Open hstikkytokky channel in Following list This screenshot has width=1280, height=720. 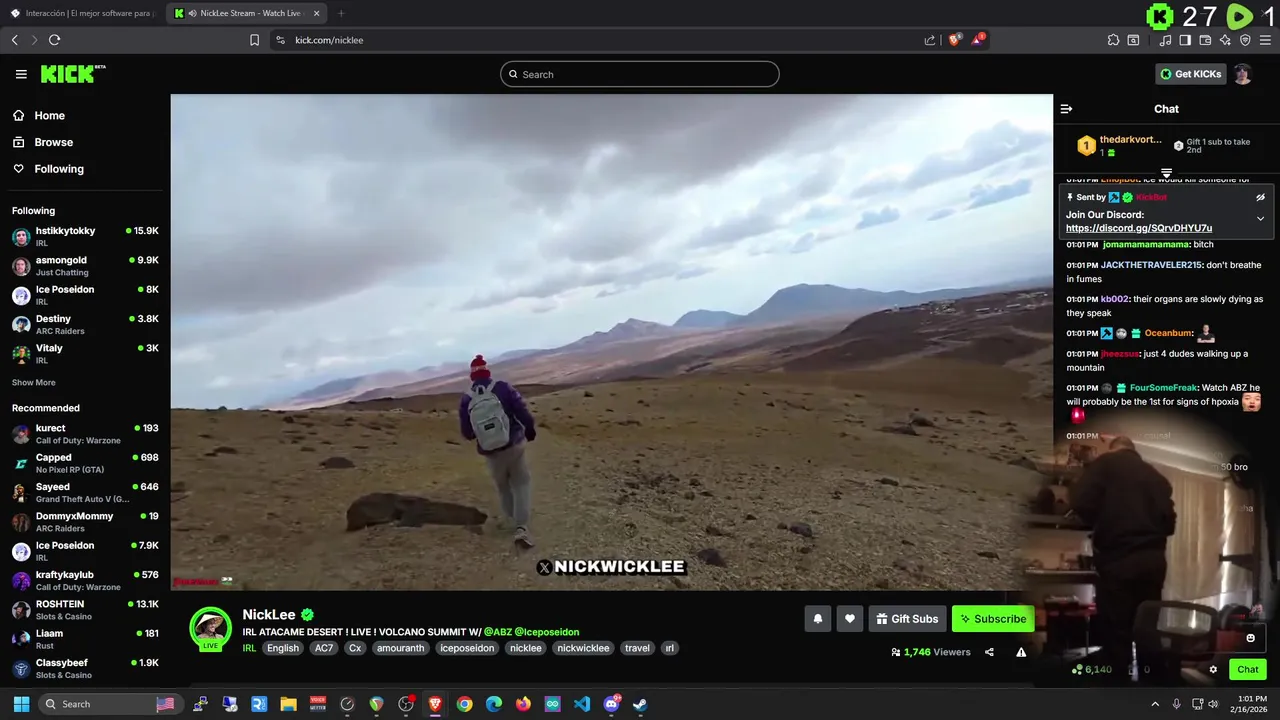click(85, 236)
